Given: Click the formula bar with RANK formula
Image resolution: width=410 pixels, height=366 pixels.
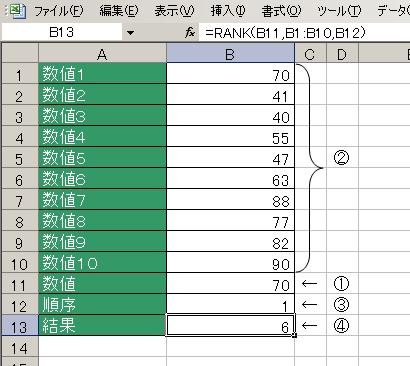Looking at the screenshot, I should click(x=305, y=33).
